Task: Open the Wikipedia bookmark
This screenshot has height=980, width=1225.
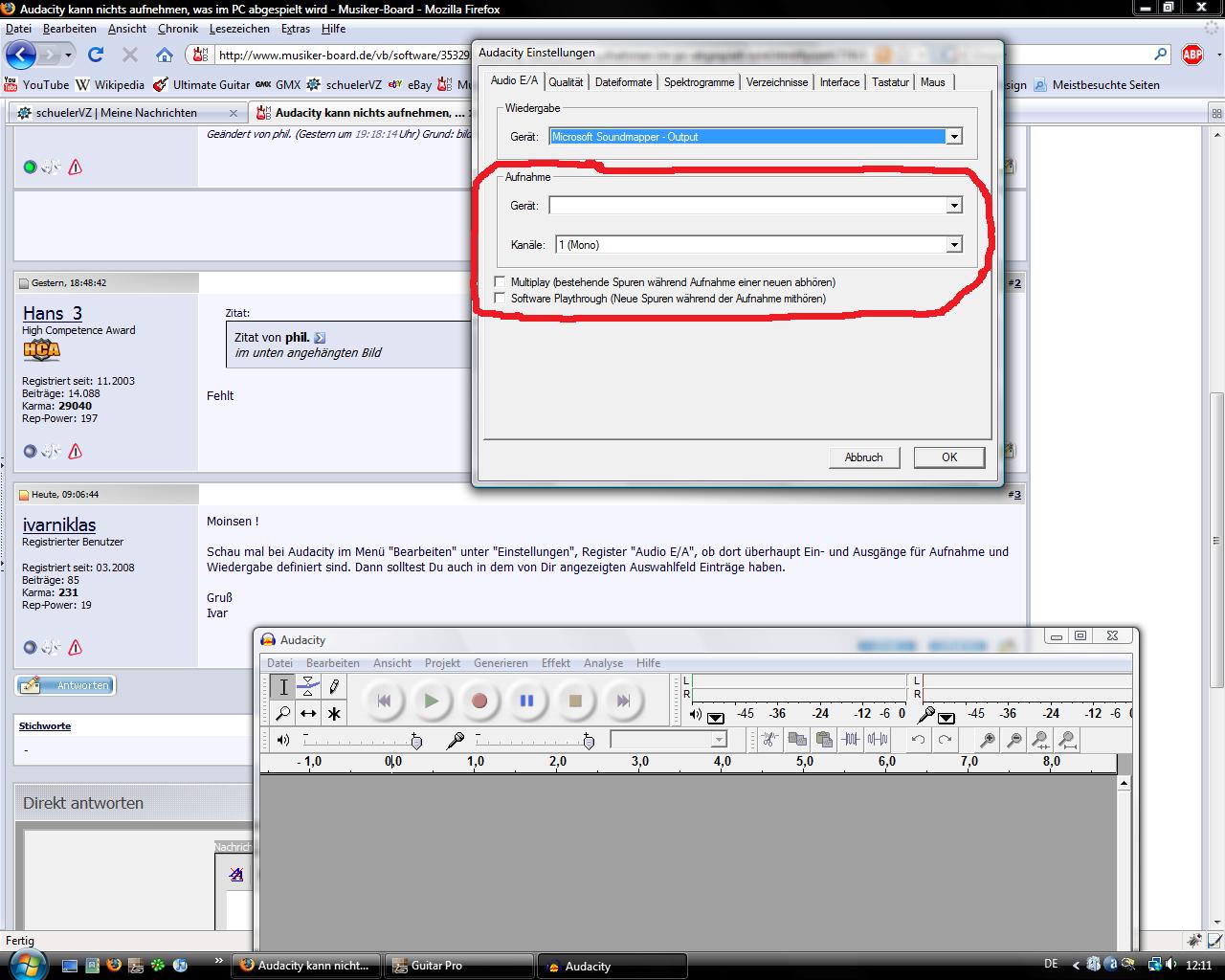Action: pos(110,84)
